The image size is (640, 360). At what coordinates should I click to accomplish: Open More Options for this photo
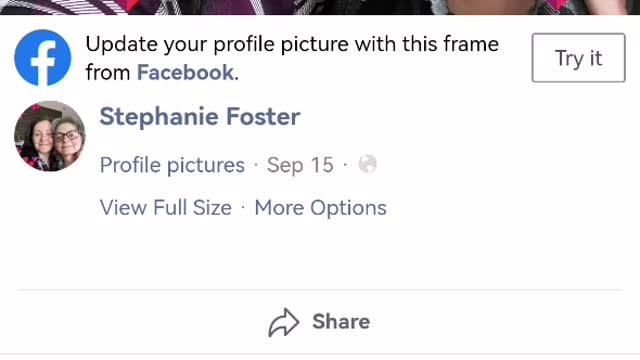point(320,207)
